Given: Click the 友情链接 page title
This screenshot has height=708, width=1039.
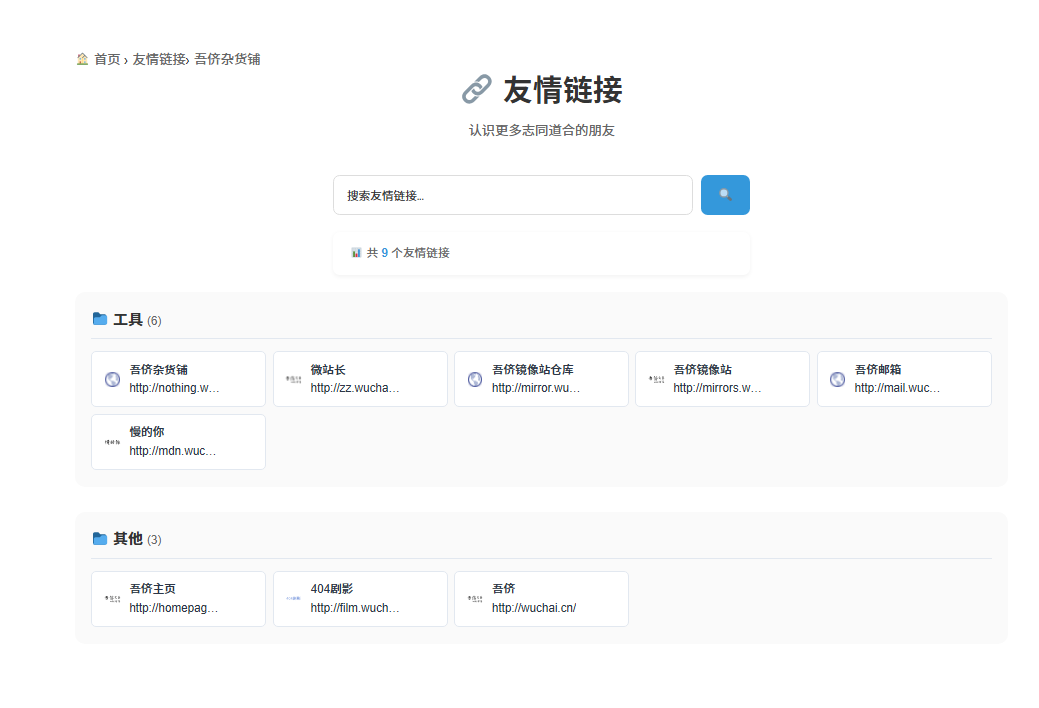Looking at the screenshot, I should pyautogui.click(x=563, y=90).
